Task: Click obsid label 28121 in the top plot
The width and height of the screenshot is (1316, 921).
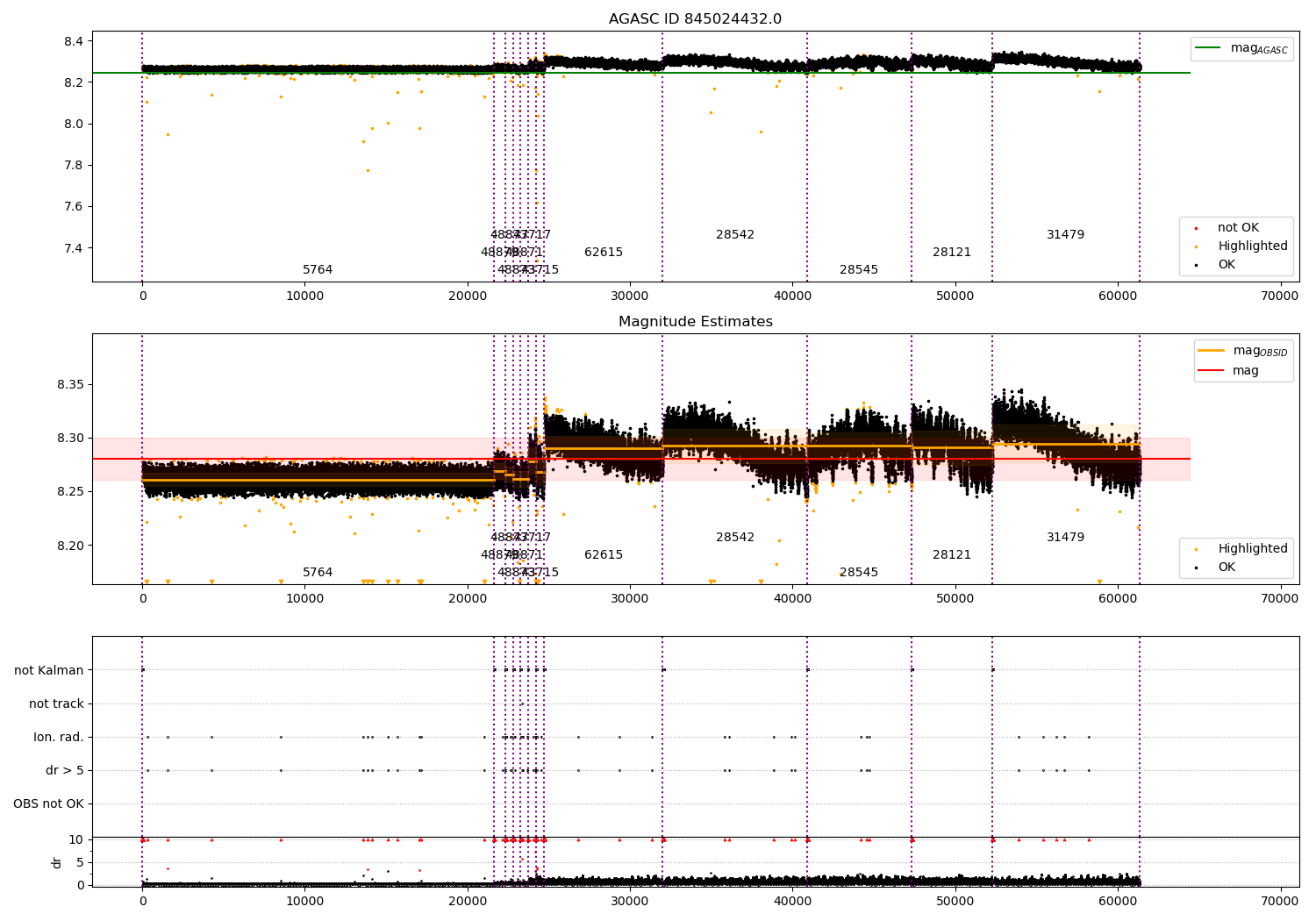Action: pyautogui.click(x=952, y=253)
